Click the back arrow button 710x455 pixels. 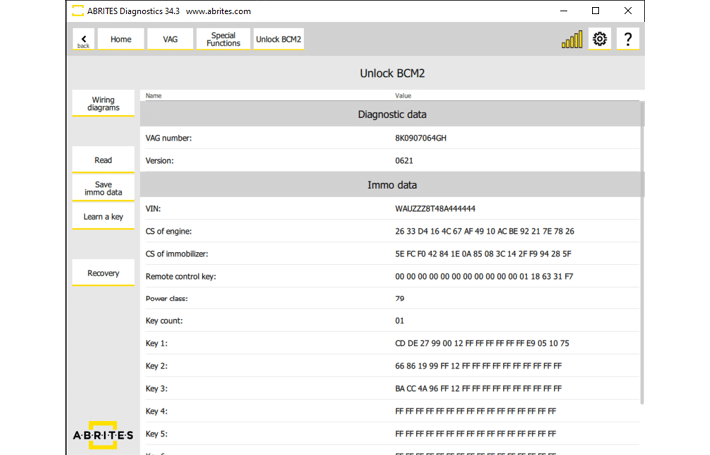(83, 39)
